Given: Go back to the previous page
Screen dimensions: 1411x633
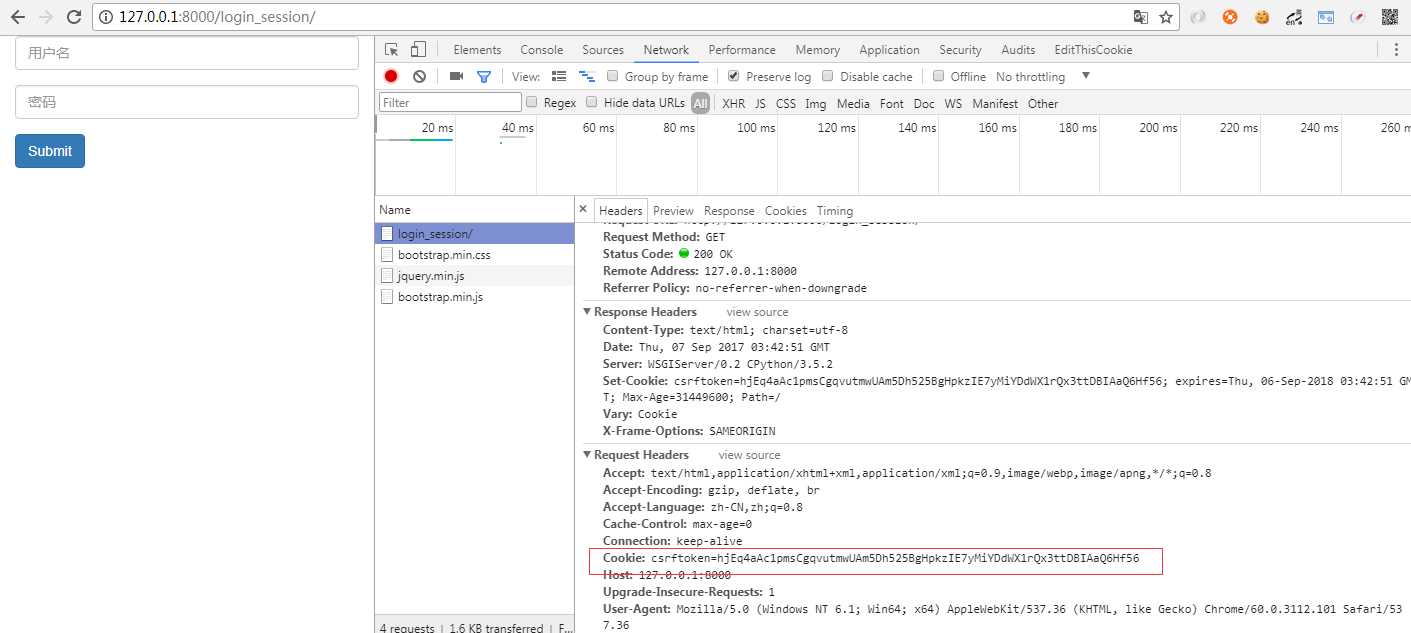Looking at the screenshot, I should click(x=17, y=17).
